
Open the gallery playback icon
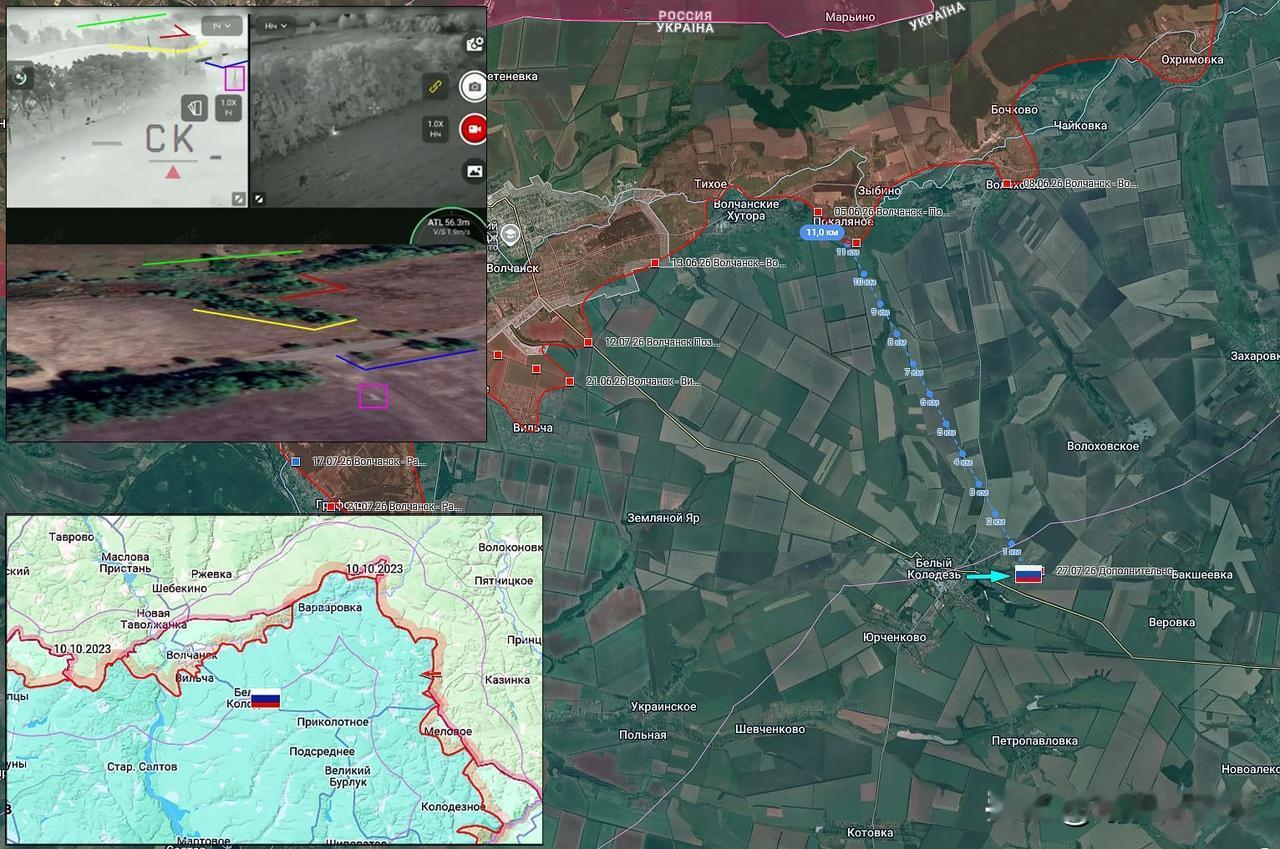tap(474, 171)
